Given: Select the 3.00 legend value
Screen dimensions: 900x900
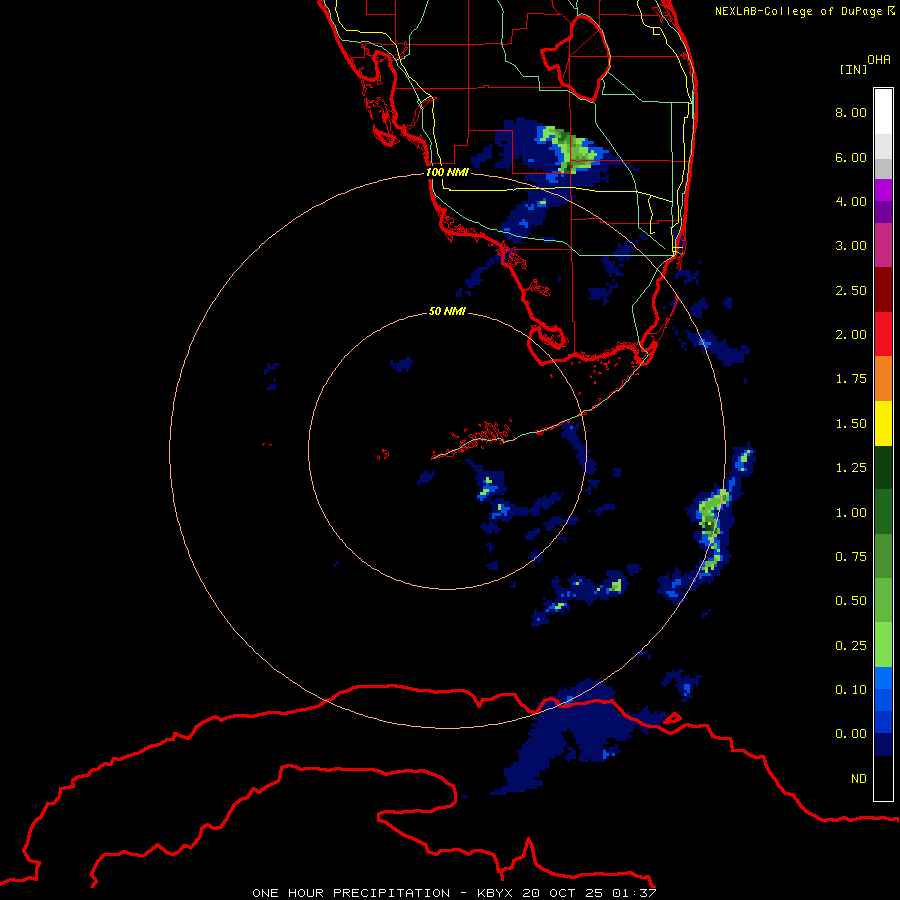Looking at the screenshot, I should coord(850,246).
